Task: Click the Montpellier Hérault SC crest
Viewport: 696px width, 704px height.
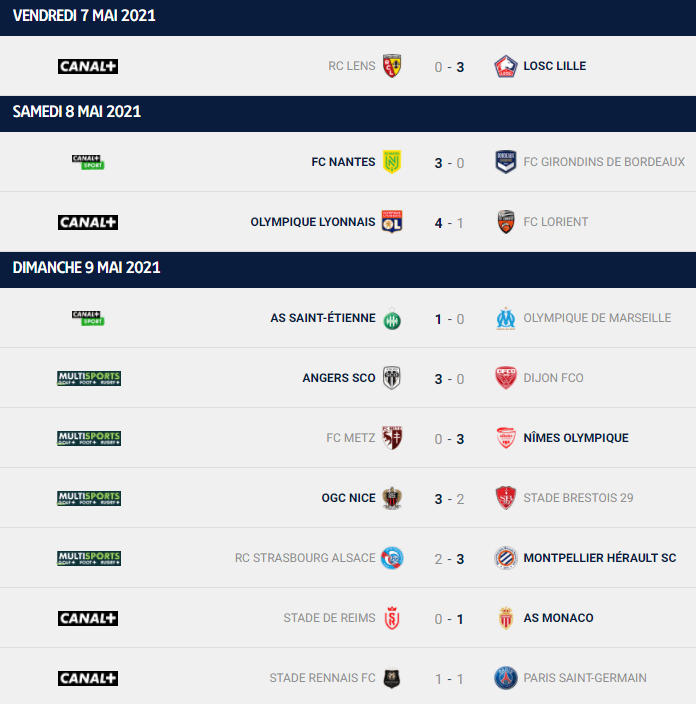Action: [x=506, y=558]
